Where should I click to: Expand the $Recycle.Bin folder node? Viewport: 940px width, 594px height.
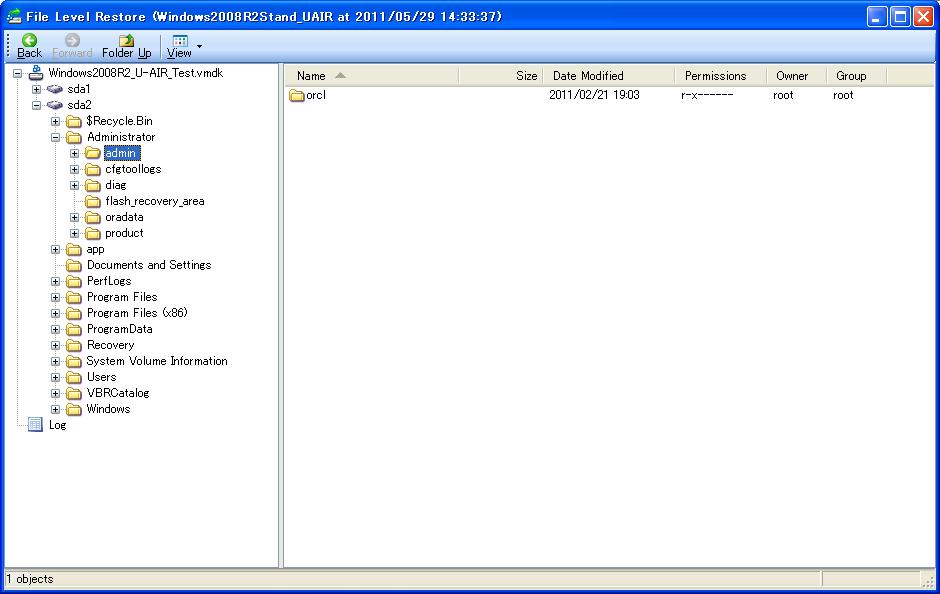(55, 121)
